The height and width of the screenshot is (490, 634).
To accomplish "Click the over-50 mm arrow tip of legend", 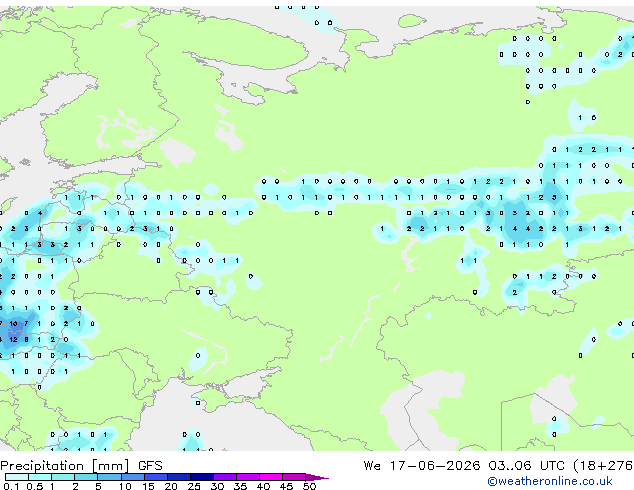I will [317, 477].
